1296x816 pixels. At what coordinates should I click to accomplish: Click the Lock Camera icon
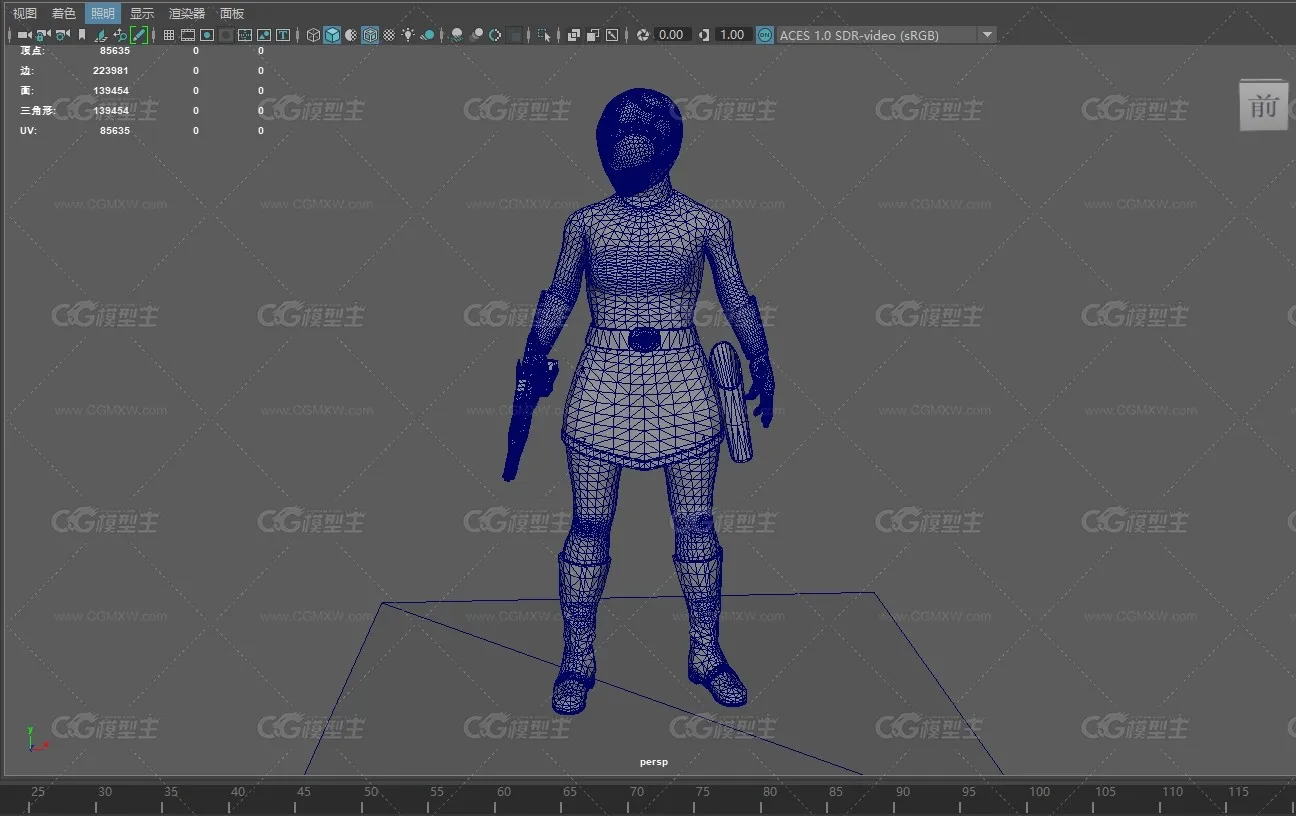tap(43, 35)
